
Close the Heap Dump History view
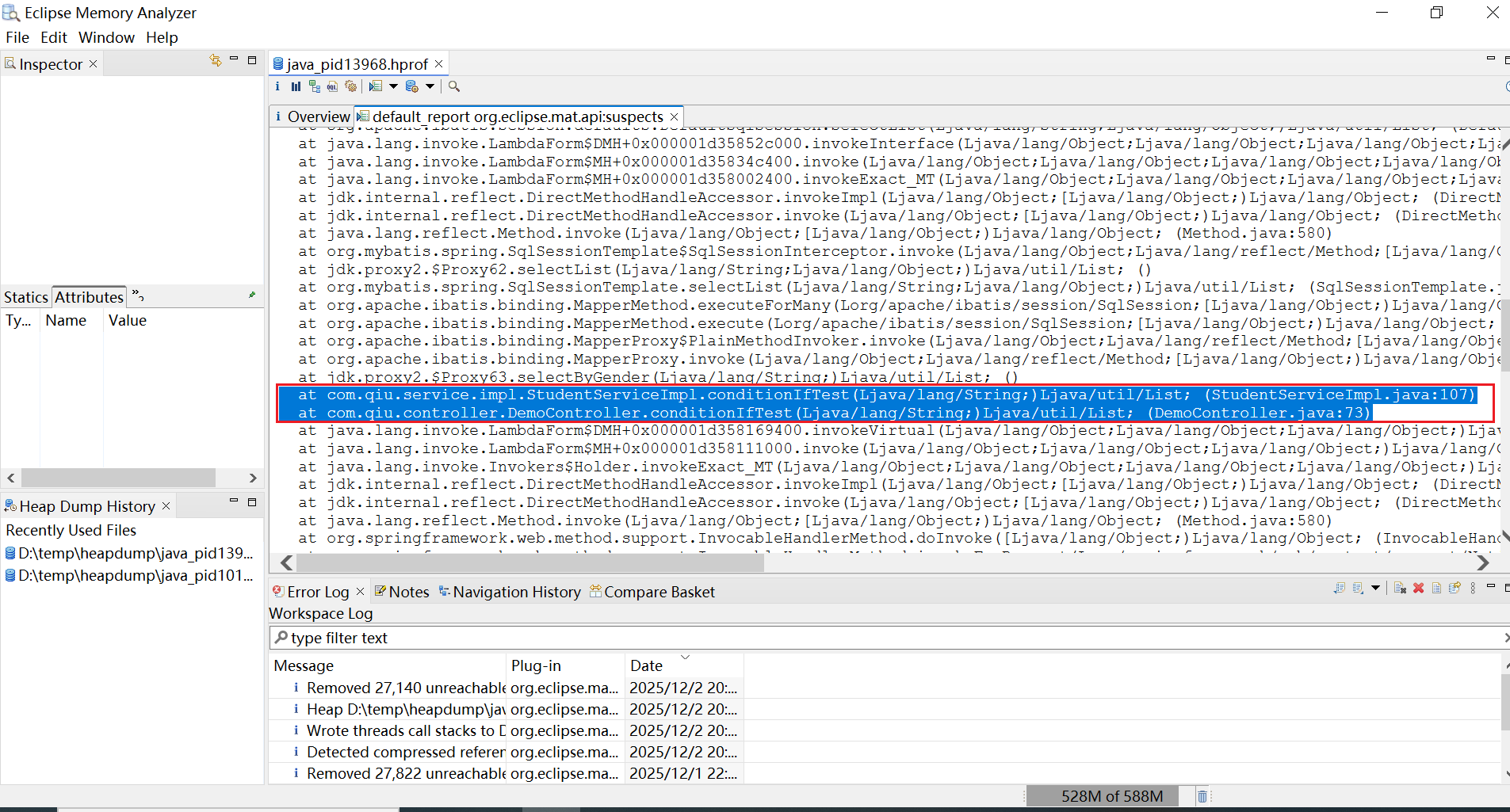click(x=166, y=505)
